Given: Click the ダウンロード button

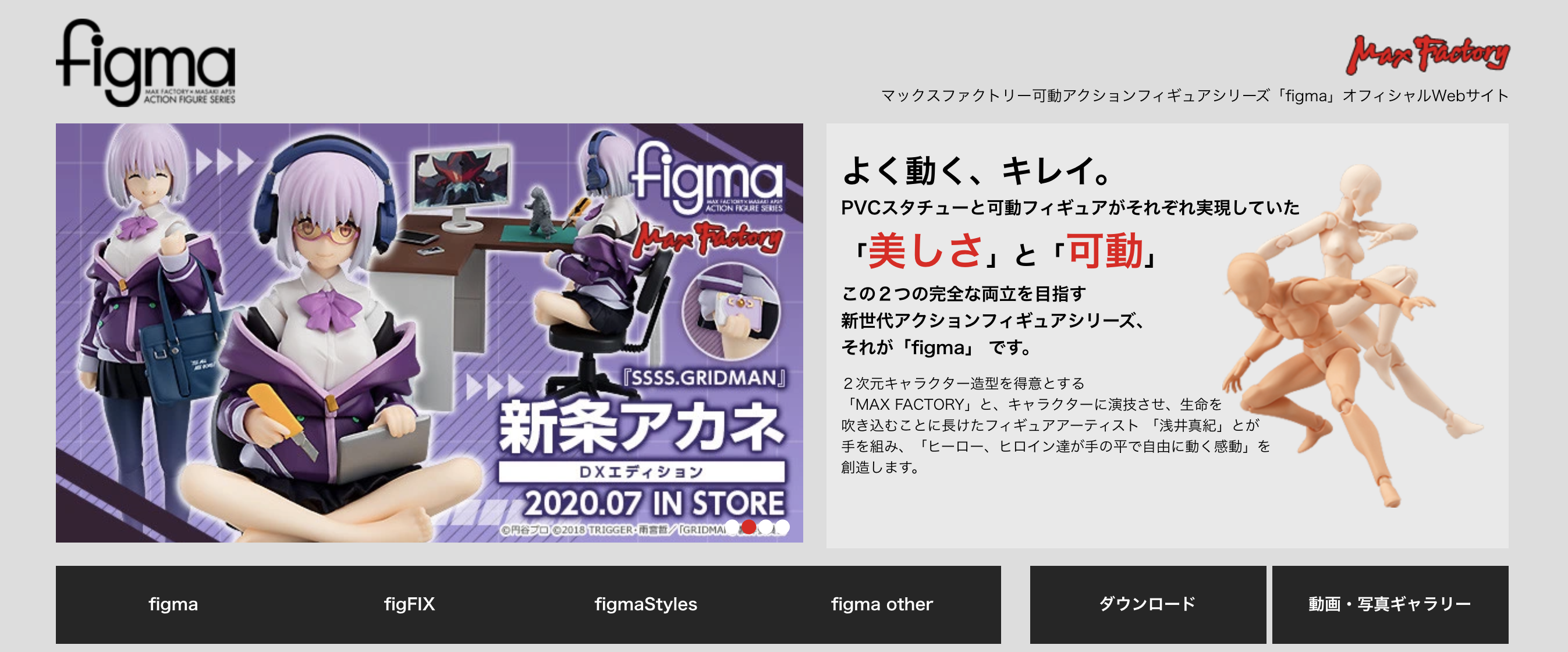Looking at the screenshot, I should 1148,604.
